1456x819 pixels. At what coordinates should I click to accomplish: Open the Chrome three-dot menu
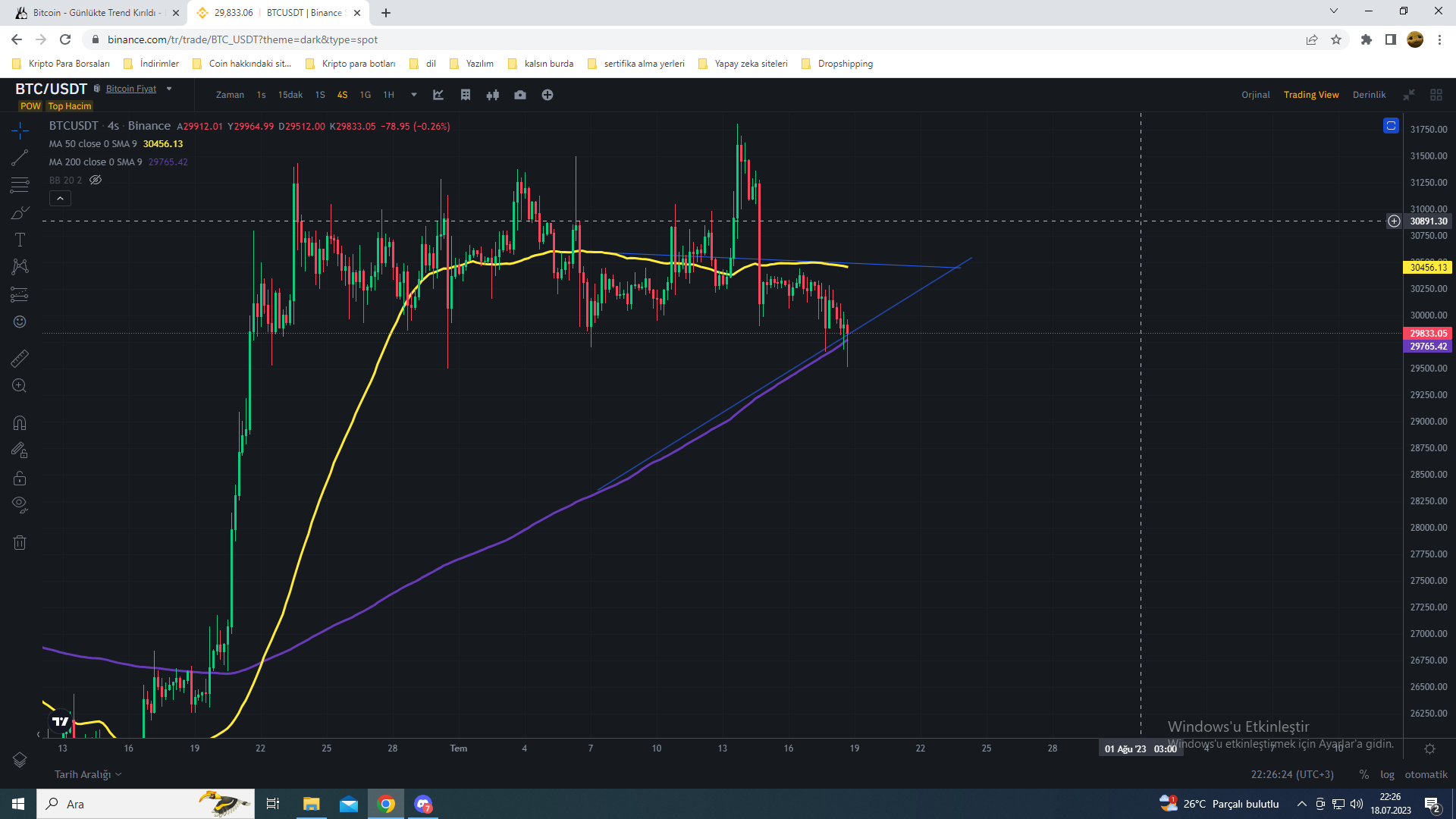pyautogui.click(x=1439, y=39)
